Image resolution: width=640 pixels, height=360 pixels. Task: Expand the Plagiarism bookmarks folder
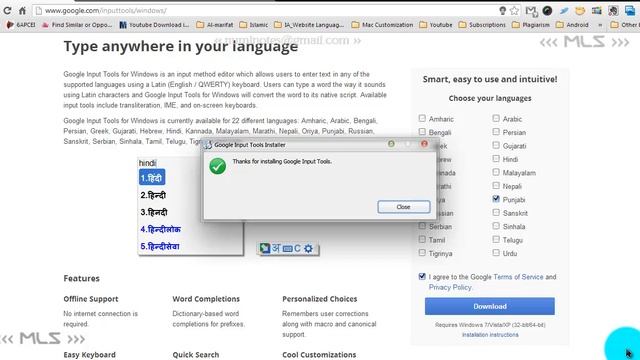tap(530, 25)
